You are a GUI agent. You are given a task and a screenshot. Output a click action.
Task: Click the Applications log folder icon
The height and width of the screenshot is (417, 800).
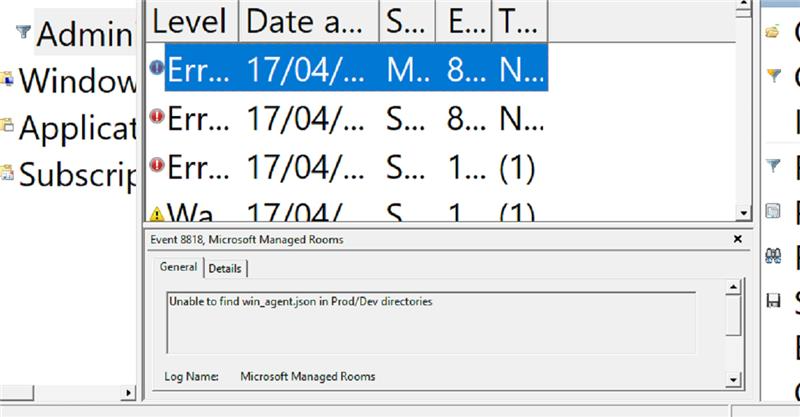point(8,126)
